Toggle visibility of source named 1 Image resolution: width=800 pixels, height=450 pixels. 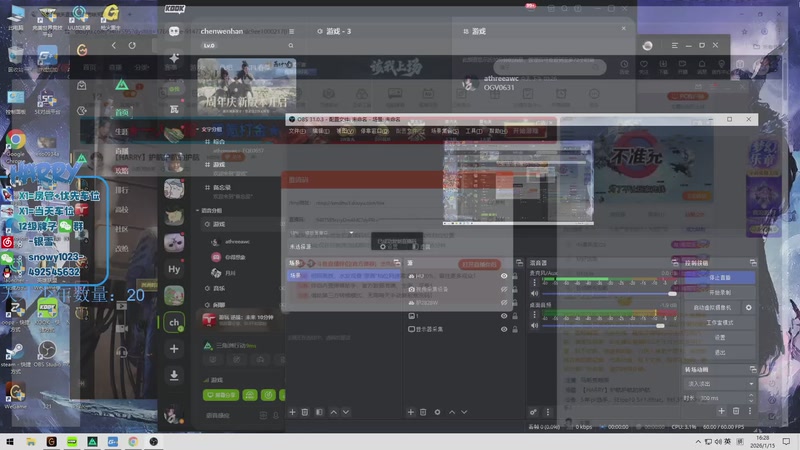pyautogui.click(x=504, y=316)
